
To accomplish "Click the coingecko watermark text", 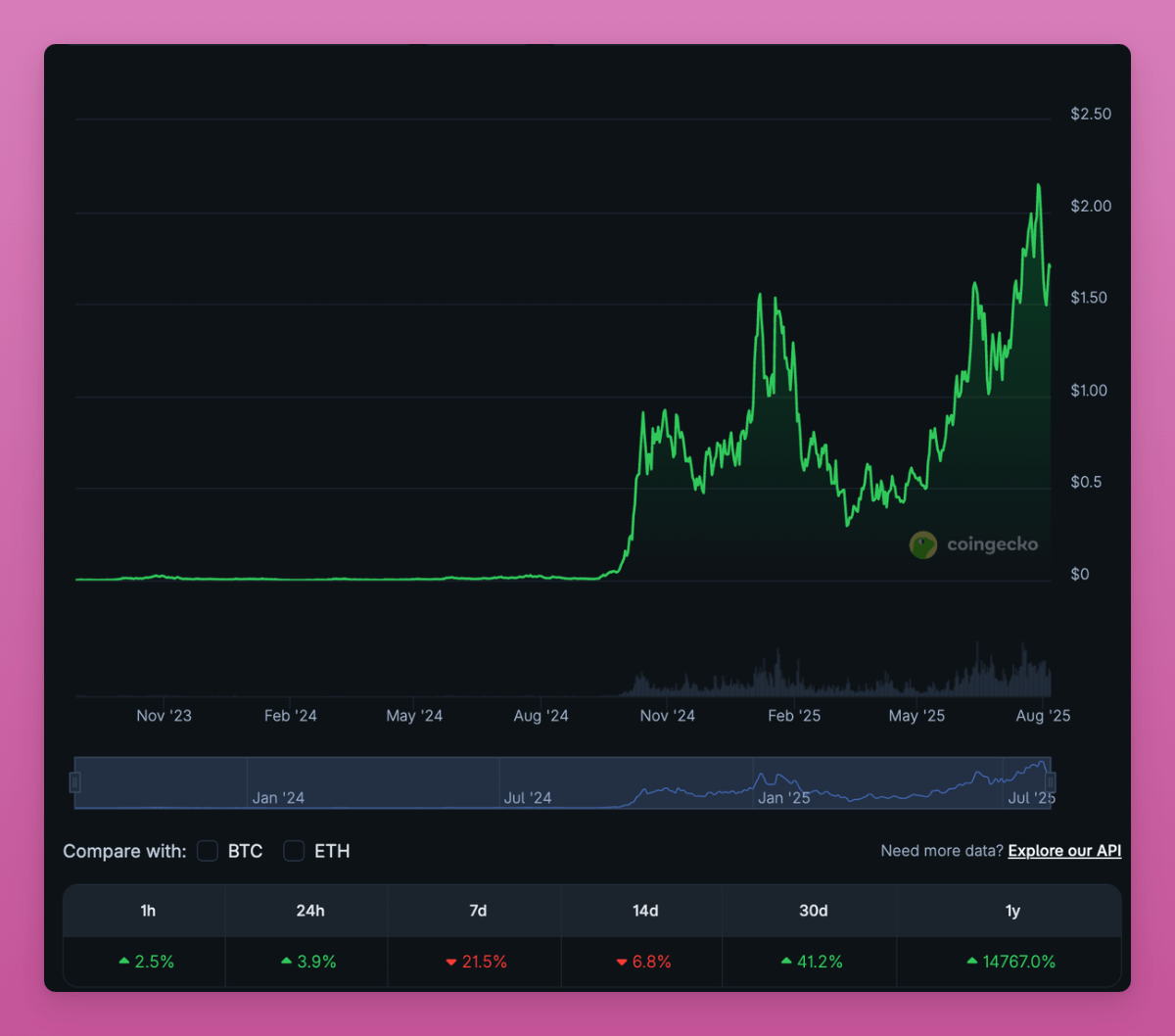I will coord(991,544).
